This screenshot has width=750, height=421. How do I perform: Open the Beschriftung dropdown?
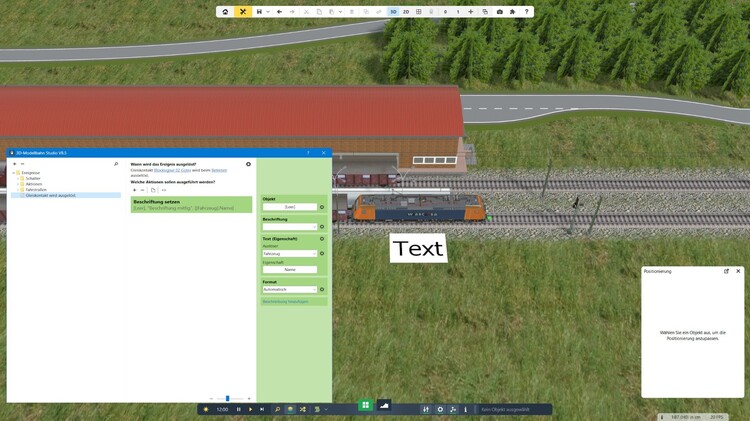[290, 227]
